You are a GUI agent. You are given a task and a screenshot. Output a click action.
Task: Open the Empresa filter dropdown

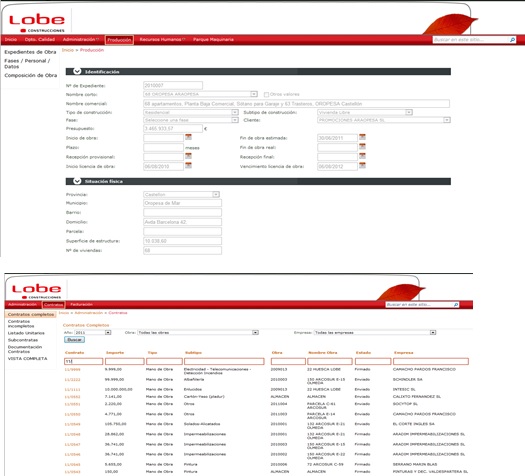(x=433, y=332)
